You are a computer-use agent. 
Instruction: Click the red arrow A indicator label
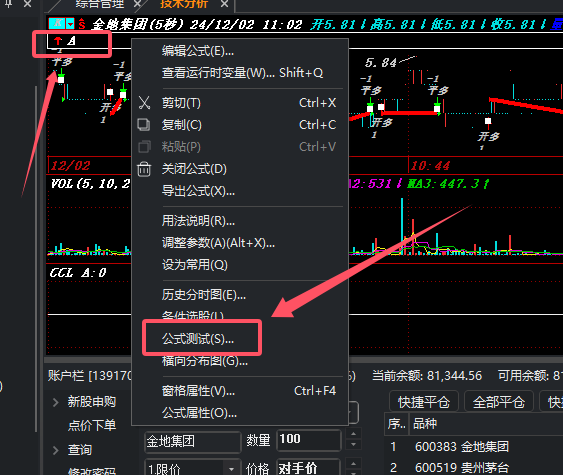click(65, 41)
